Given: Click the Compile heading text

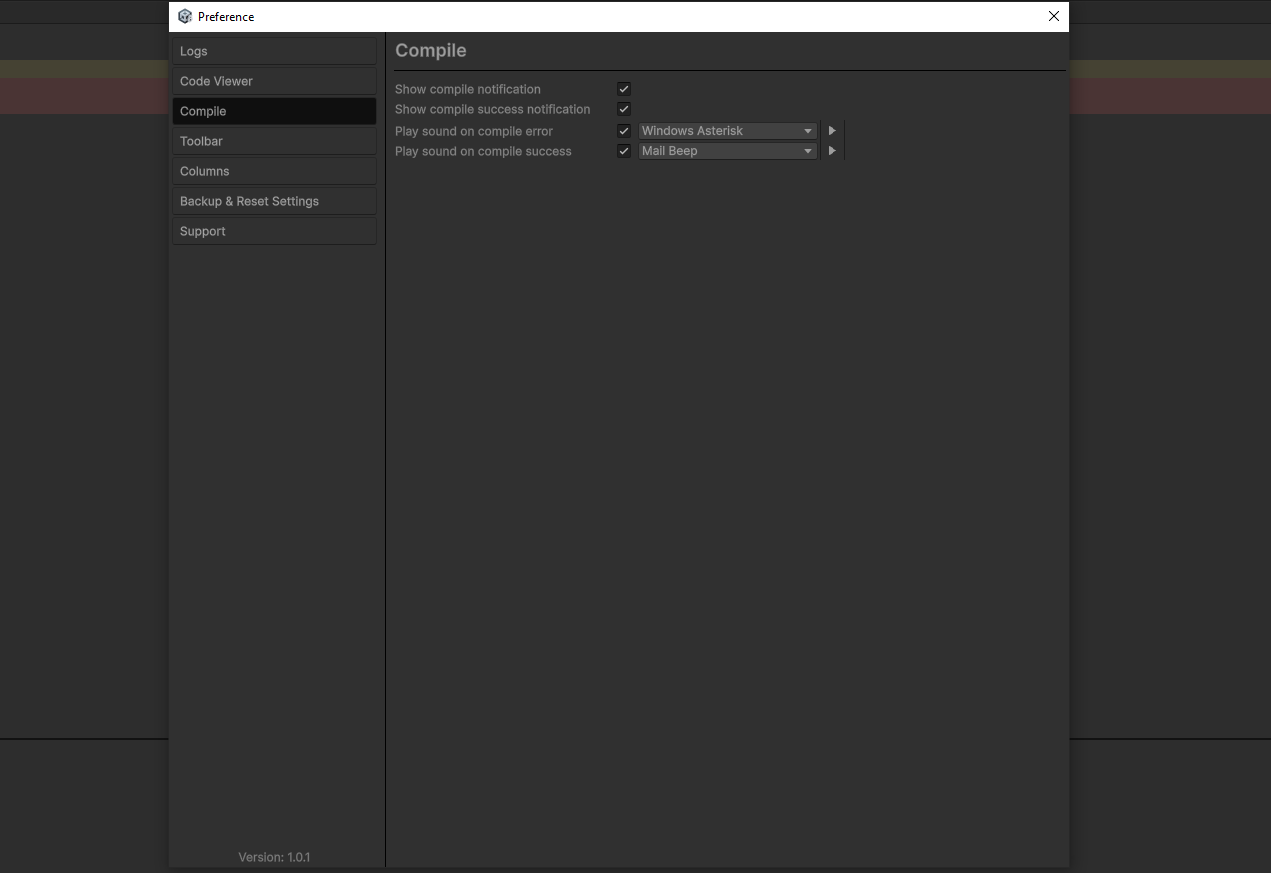Looking at the screenshot, I should 431,50.
